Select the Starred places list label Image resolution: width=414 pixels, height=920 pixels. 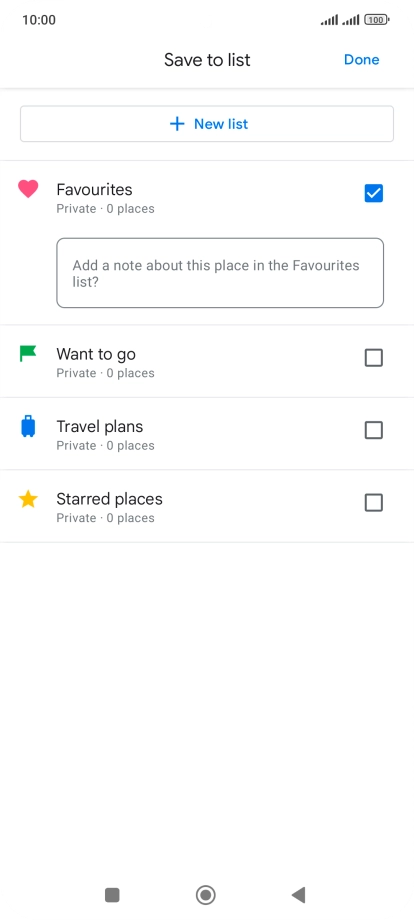click(x=110, y=499)
